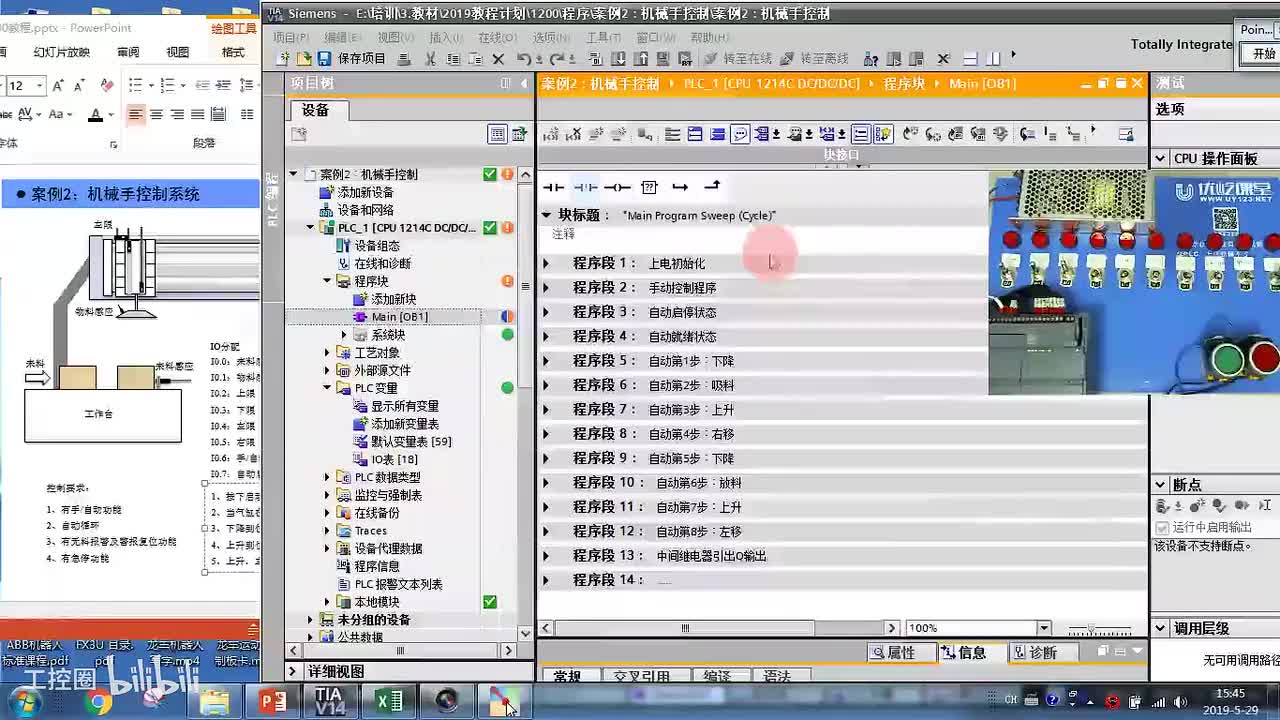
Task: Open 设备组态 in project tree
Action: tap(377, 246)
